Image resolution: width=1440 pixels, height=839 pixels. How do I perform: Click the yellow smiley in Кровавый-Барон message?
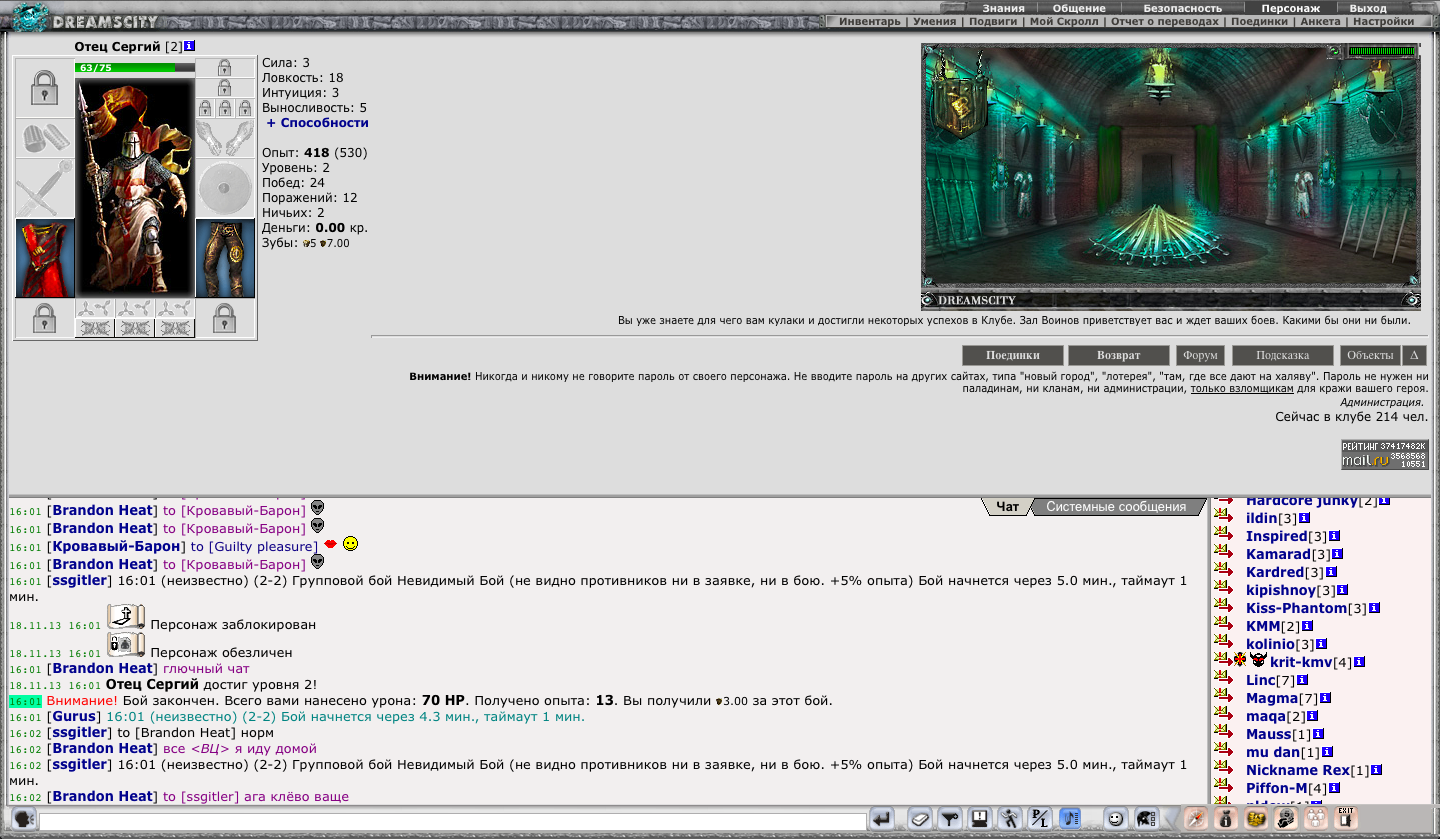[350, 544]
